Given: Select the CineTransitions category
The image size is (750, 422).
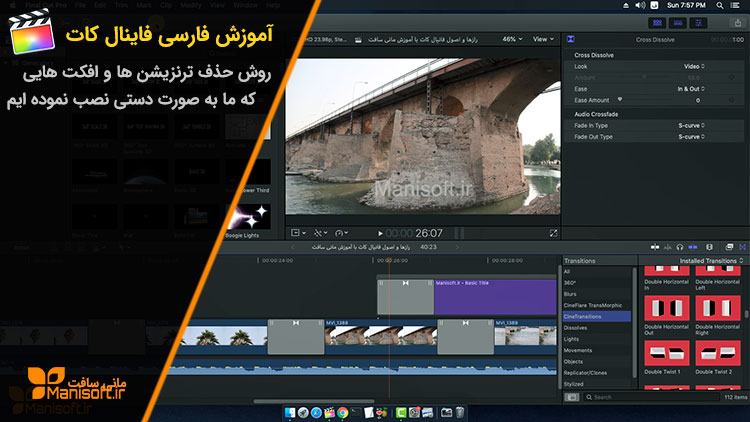Looking at the screenshot, I should pos(596,317).
